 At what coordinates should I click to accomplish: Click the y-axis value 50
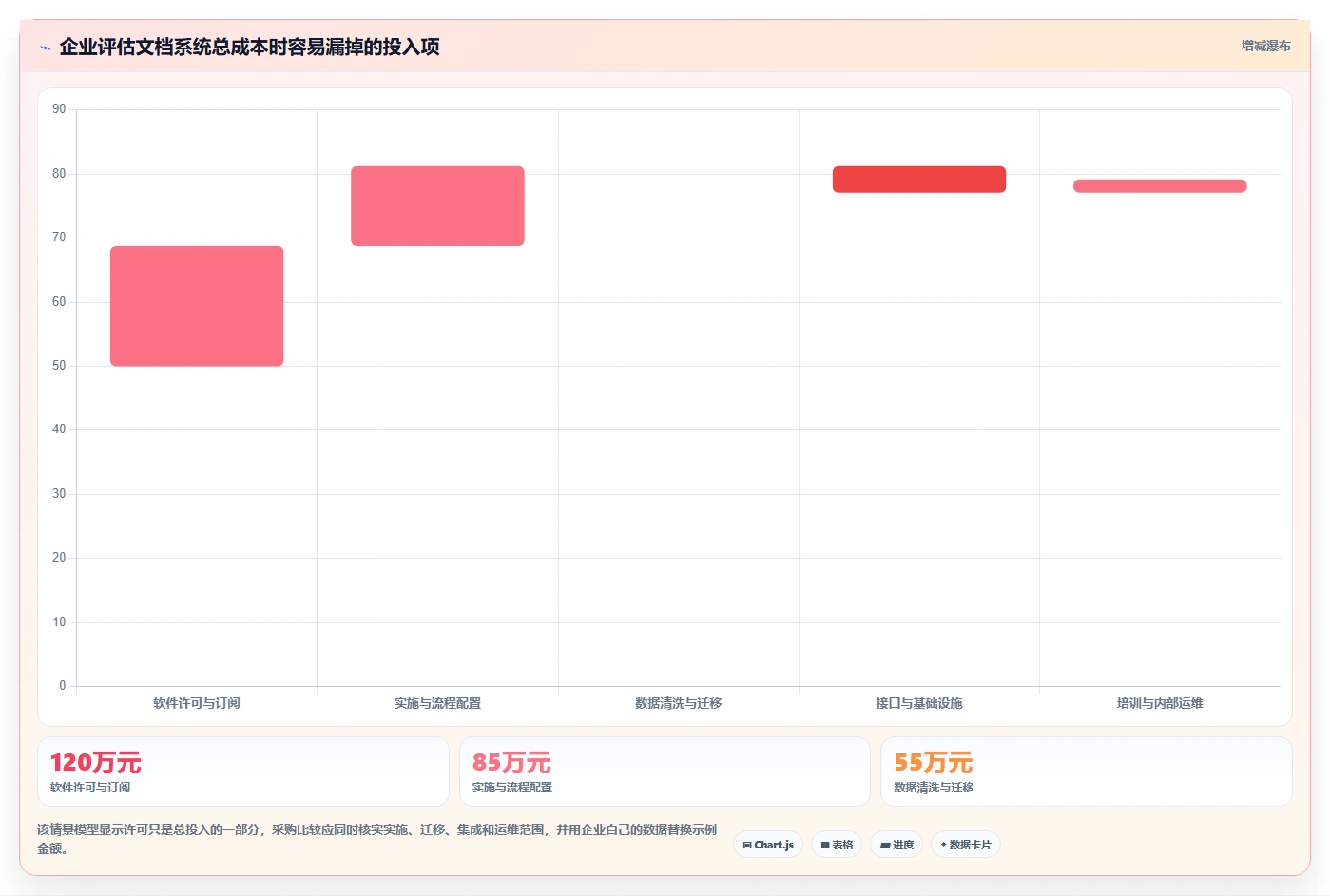pyautogui.click(x=59, y=366)
